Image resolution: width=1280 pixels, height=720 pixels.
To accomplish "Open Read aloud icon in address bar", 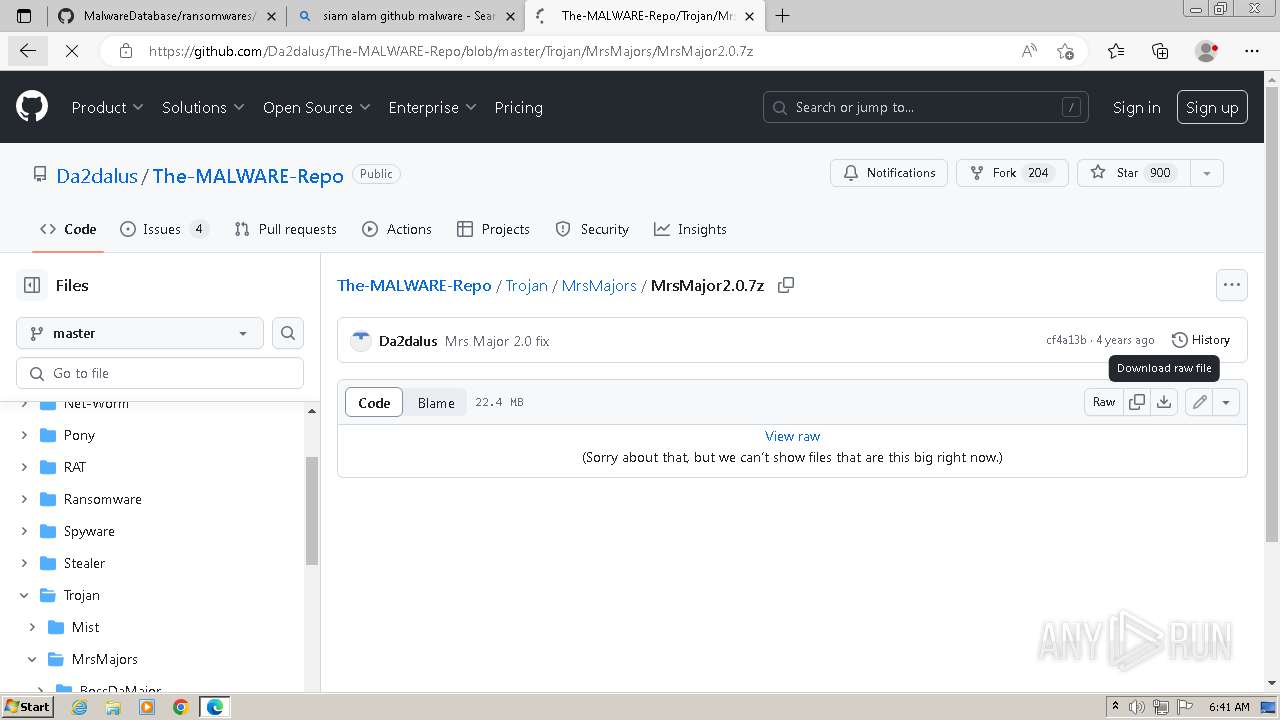I will [1029, 51].
